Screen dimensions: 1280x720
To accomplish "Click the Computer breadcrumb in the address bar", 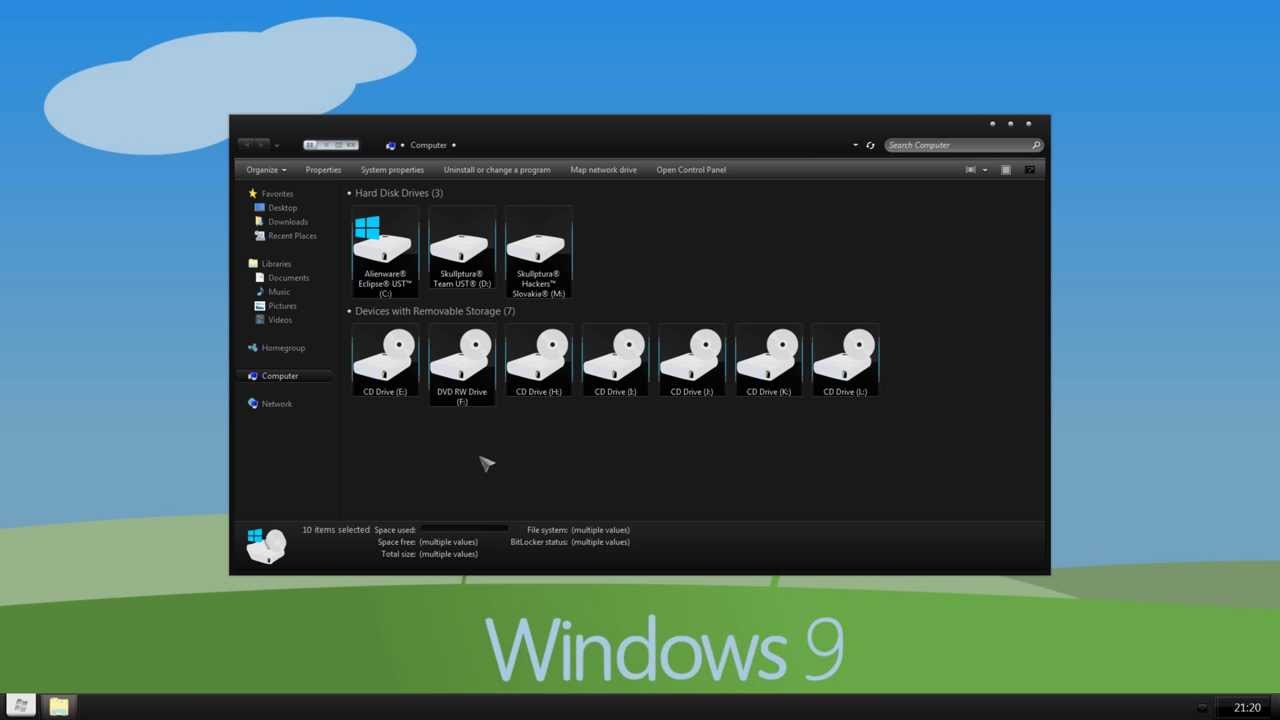I will (x=428, y=145).
